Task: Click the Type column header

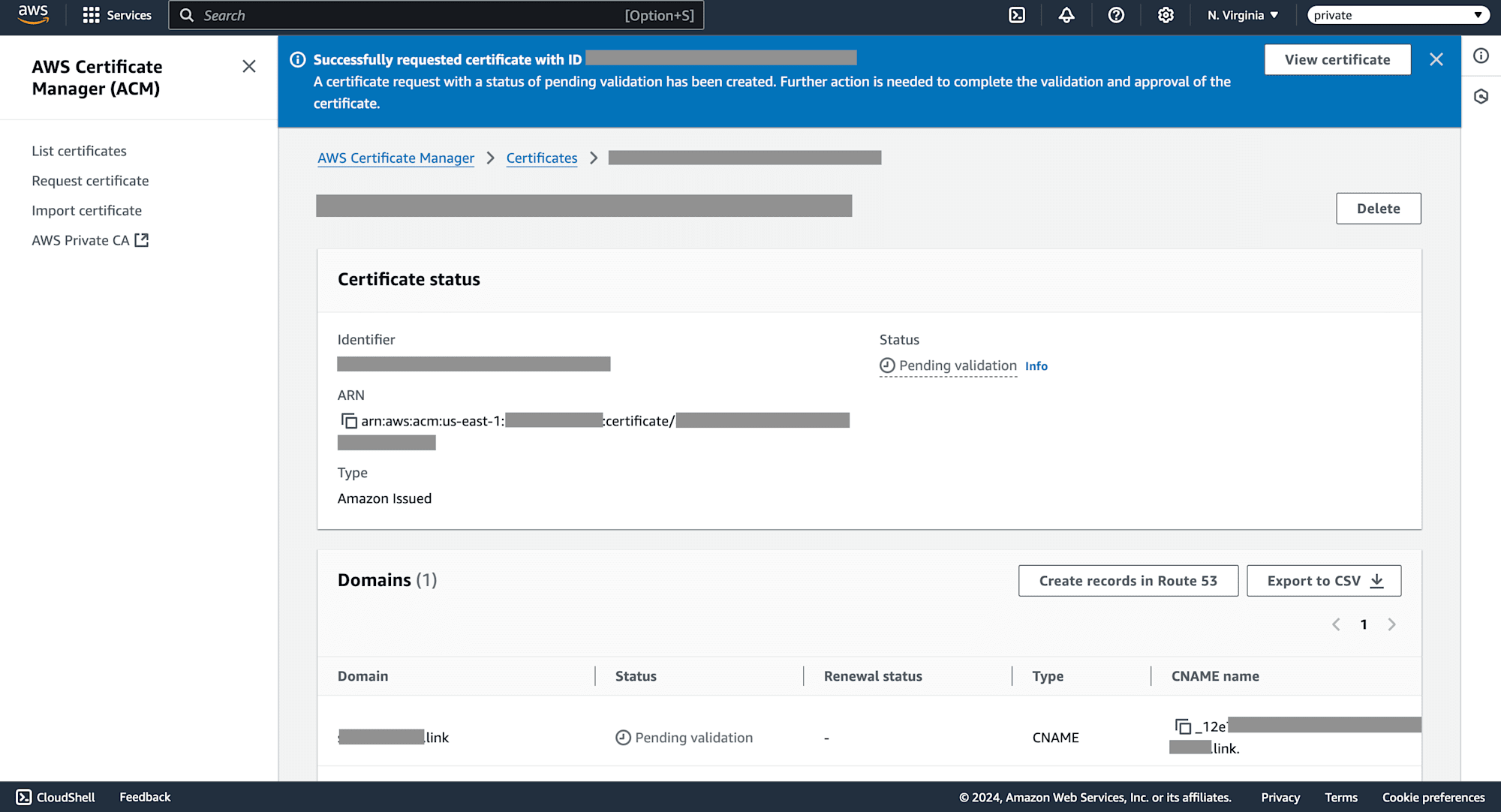Action: coord(1048,676)
